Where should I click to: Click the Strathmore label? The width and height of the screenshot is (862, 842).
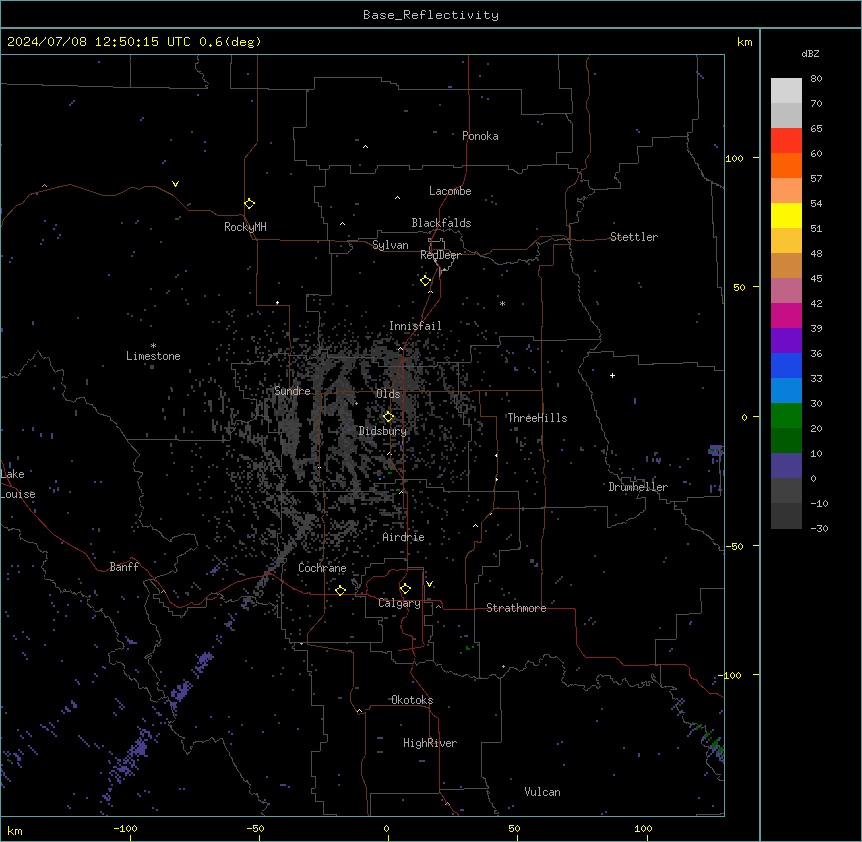(x=516, y=608)
